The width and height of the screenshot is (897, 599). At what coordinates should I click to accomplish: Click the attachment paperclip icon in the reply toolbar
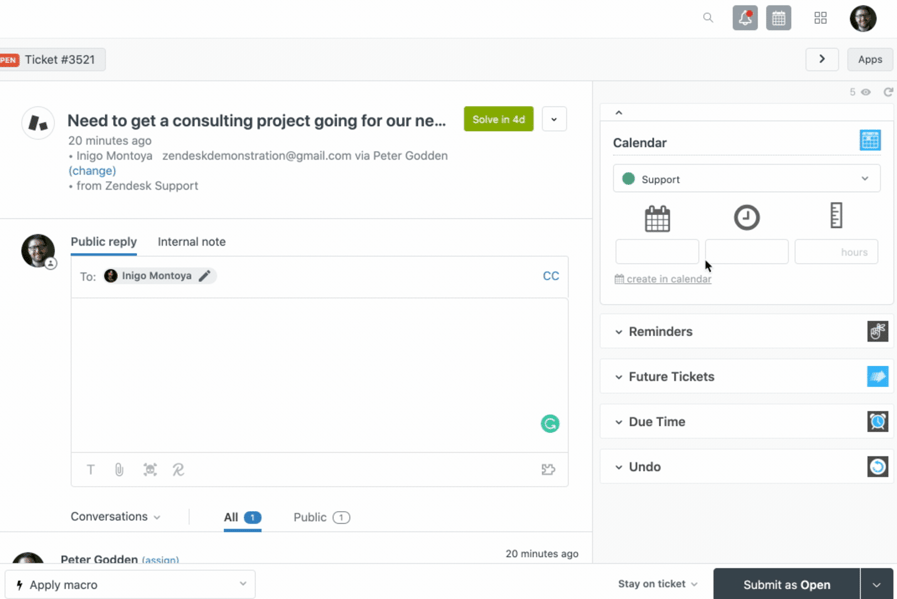coord(119,469)
